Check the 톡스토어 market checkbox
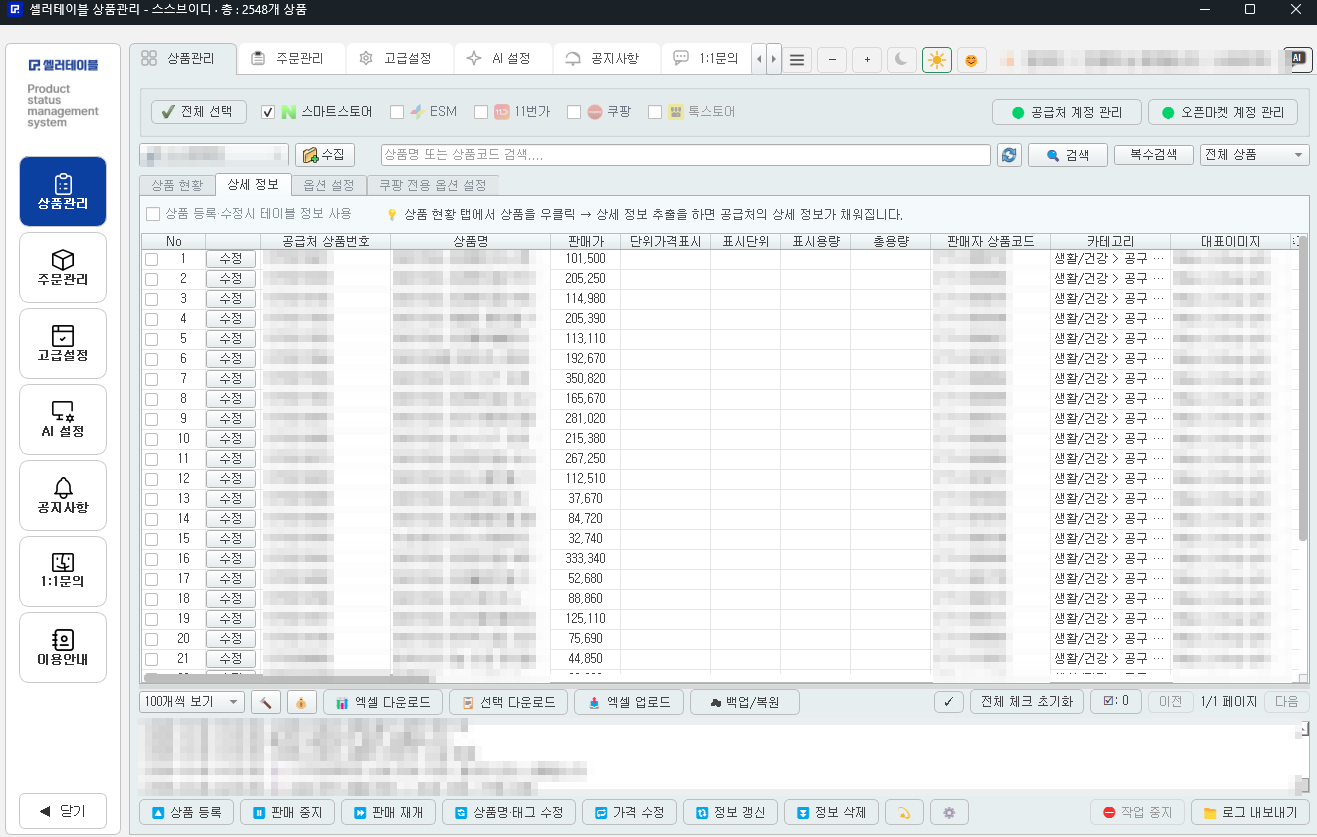The width and height of the screenshot is (1317, 837). pyautogui.click(x=655, y=112)
